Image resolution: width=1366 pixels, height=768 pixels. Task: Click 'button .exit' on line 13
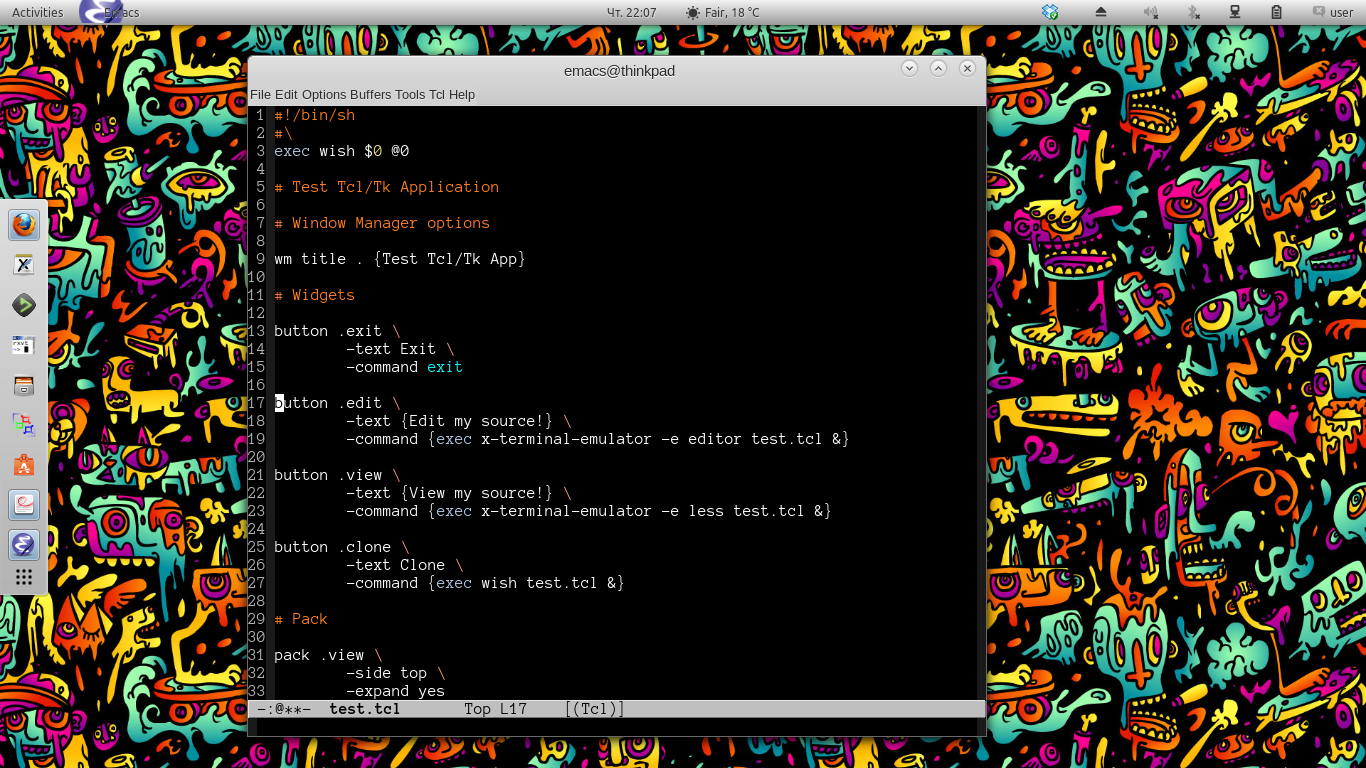click(x=328, y=331)
